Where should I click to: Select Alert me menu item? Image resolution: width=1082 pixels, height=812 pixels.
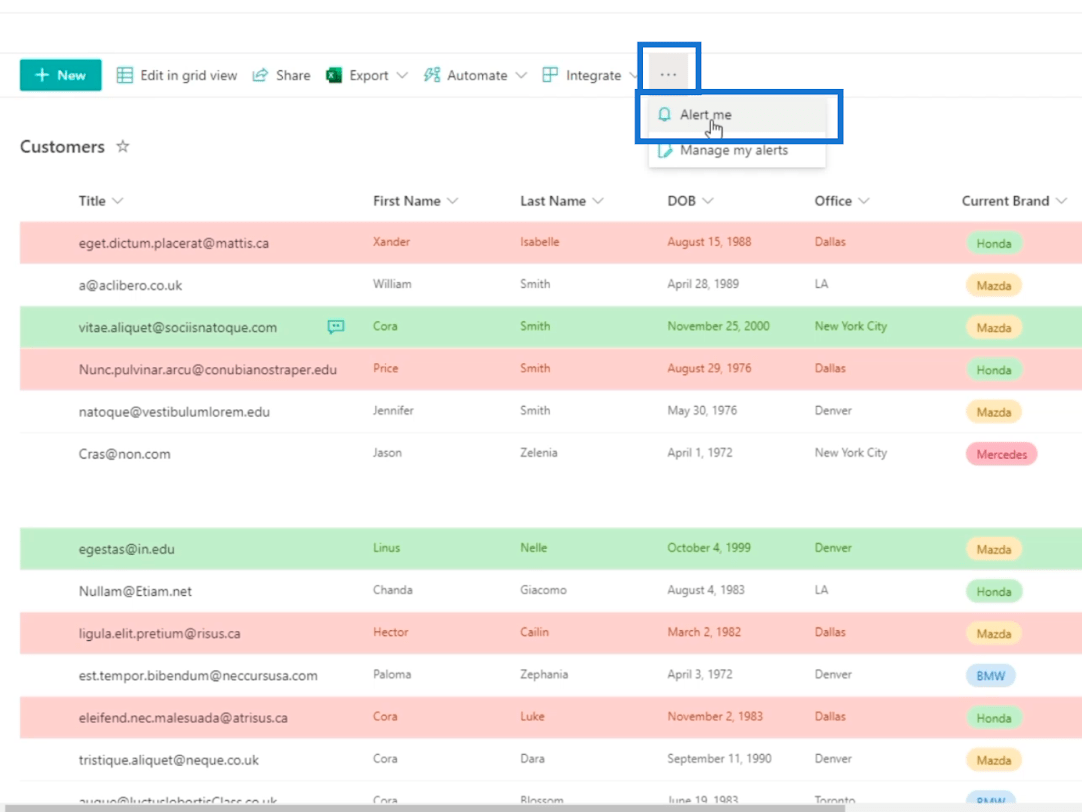point(737,115)
